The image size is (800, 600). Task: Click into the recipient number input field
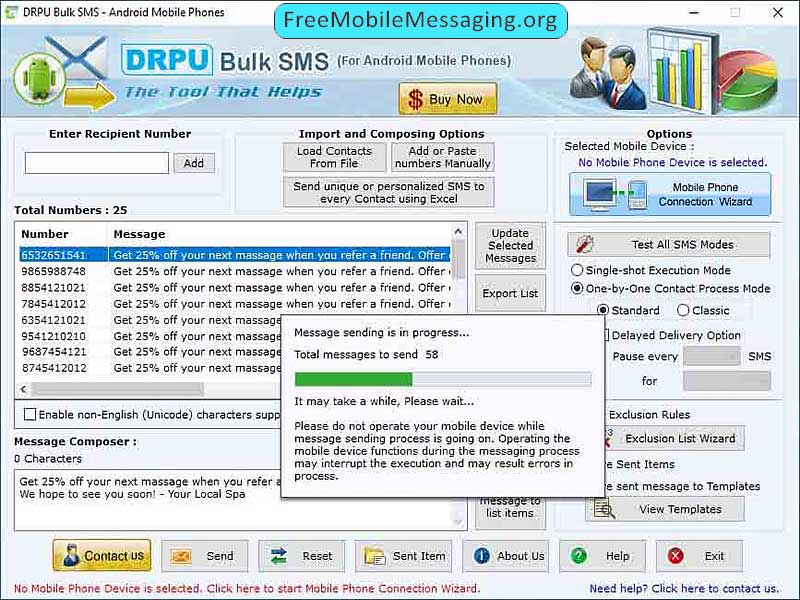tap(97, 163)
